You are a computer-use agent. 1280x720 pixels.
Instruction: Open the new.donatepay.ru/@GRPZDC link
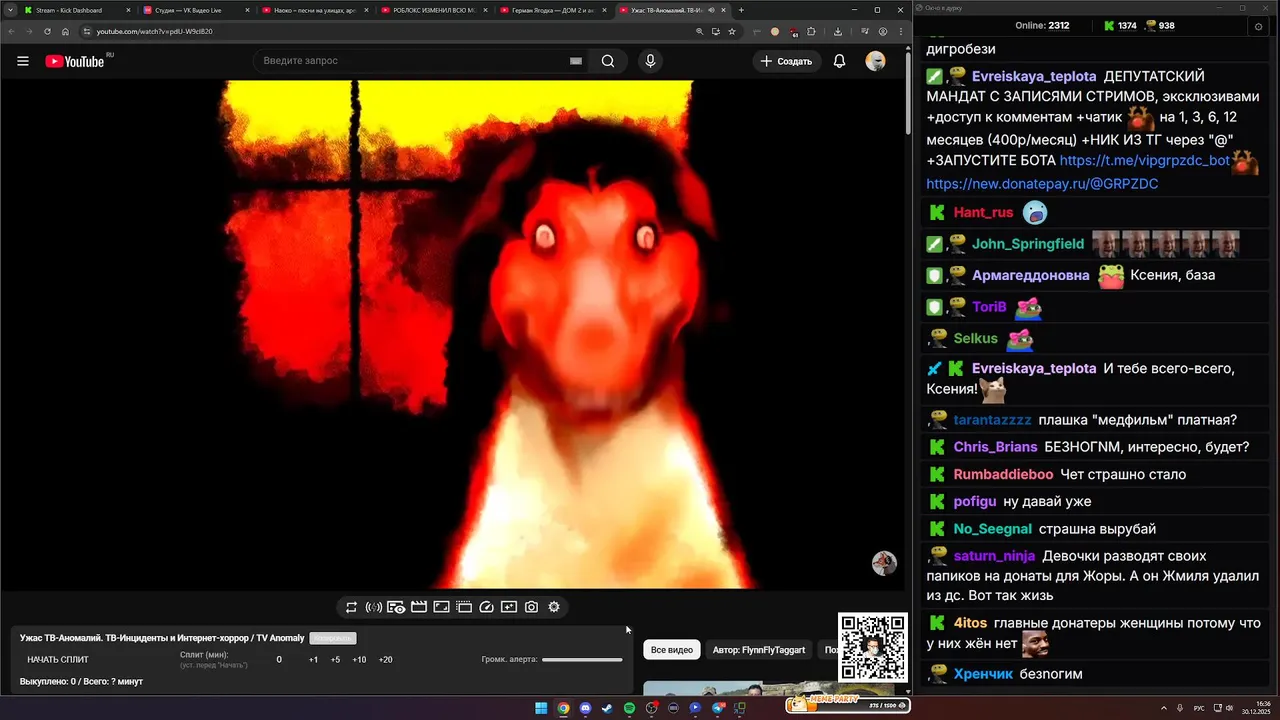coord(1042,184)
